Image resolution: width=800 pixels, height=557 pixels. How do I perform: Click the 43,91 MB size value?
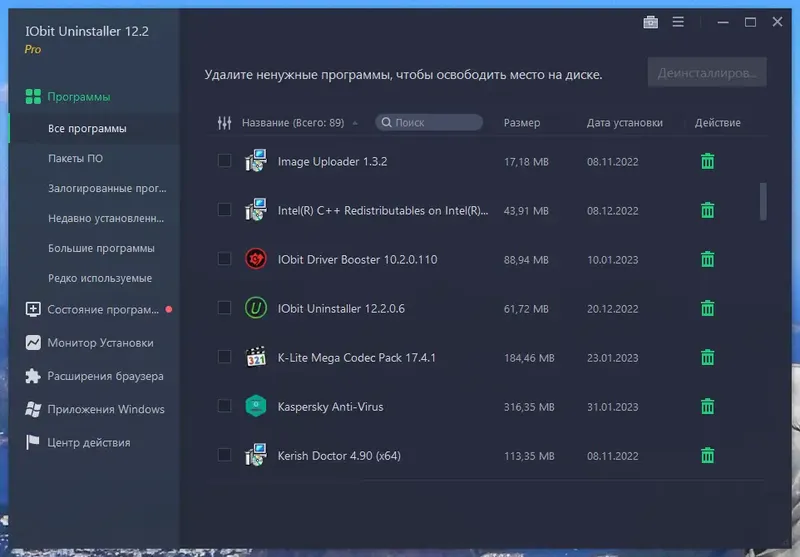[526, 211]
